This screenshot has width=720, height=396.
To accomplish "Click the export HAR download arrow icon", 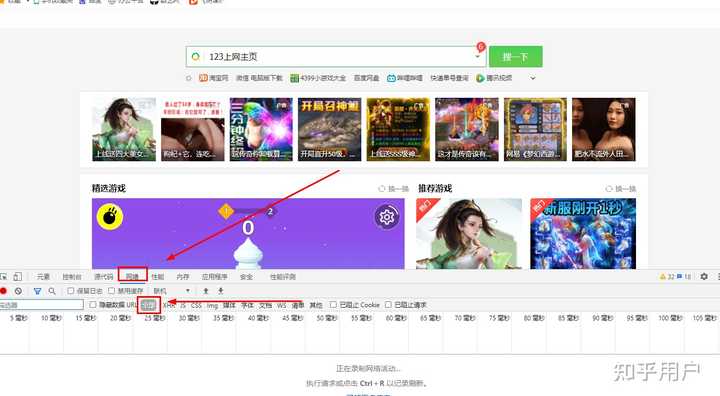I will 221,291.
